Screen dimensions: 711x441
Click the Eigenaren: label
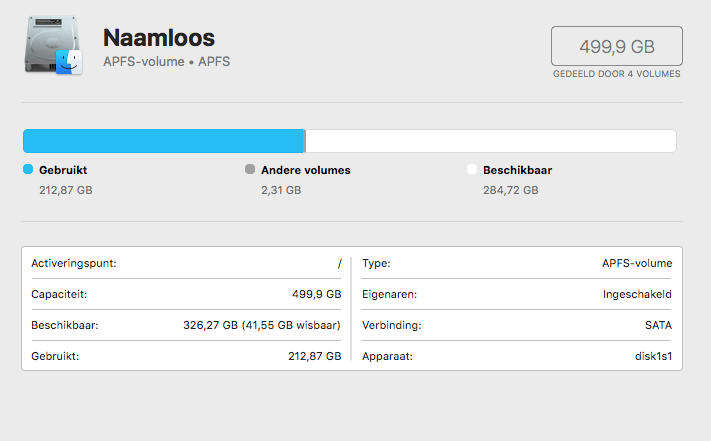click(390, 294)
